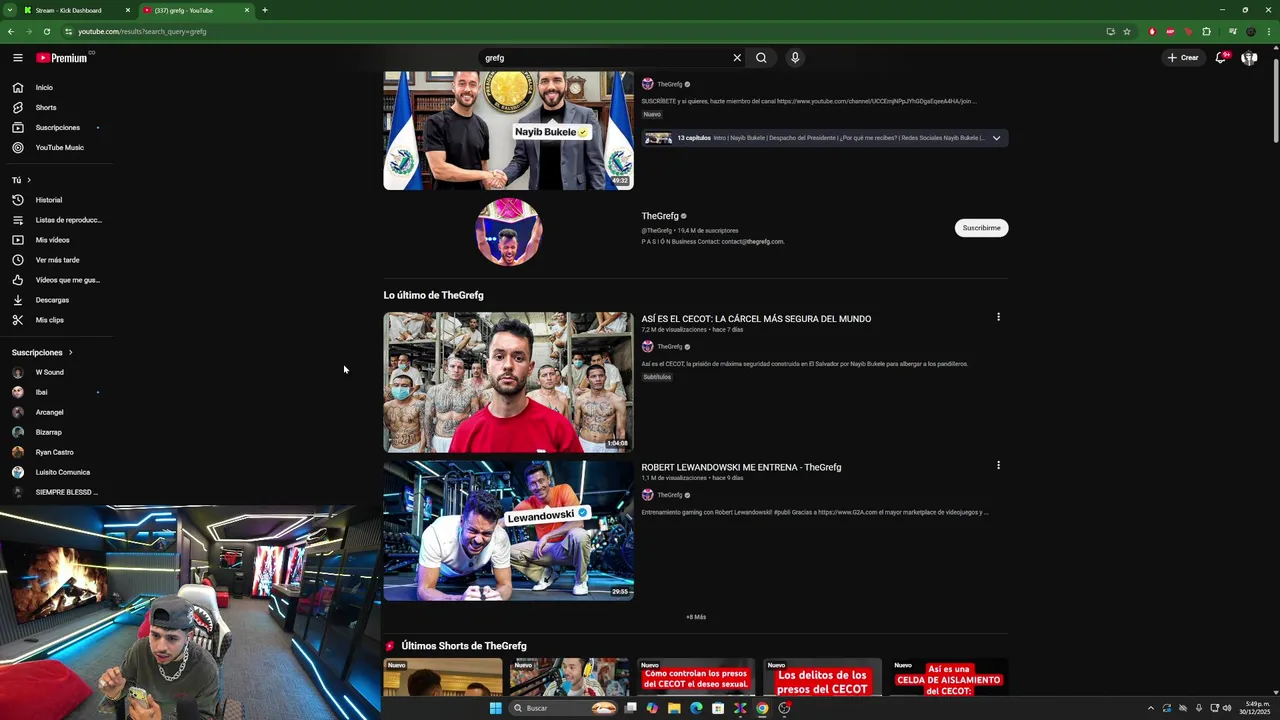This screenshot has height=720, width=1280.
Task: Click the magnifying glass search button
Action: pos(761,58)
